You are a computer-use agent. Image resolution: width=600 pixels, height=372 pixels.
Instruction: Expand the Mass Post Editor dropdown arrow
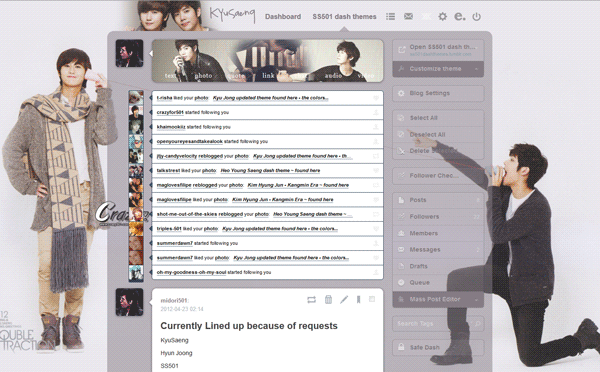pos(476,300)
